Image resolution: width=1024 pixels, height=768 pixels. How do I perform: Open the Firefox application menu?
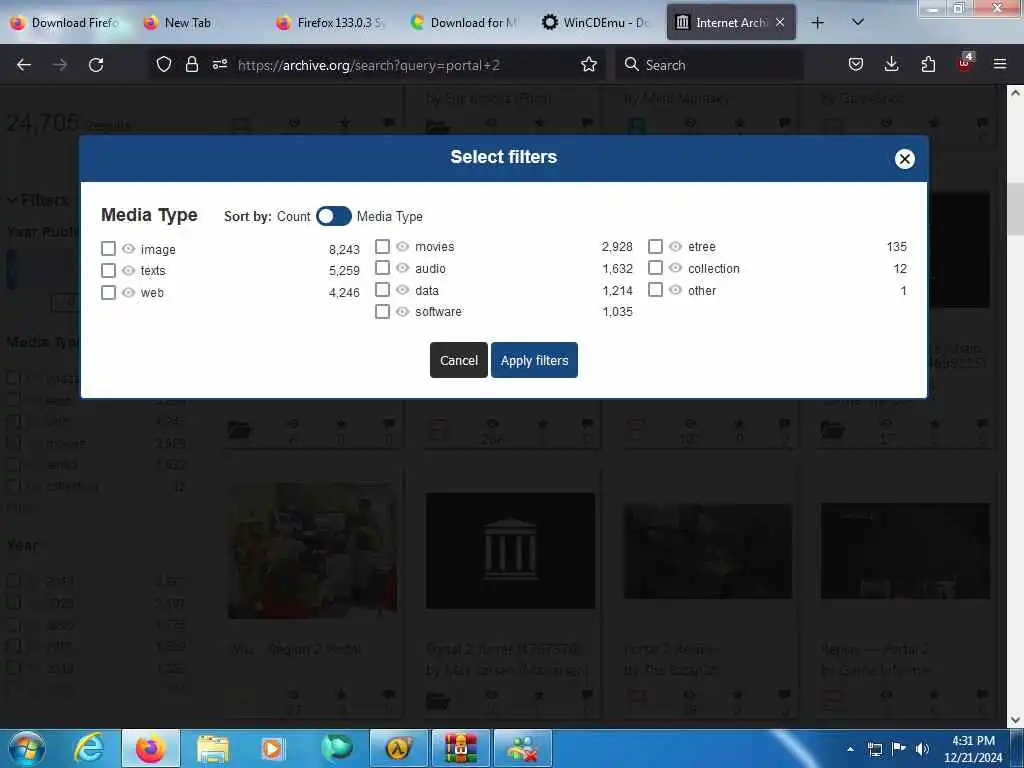(1000, 65)
